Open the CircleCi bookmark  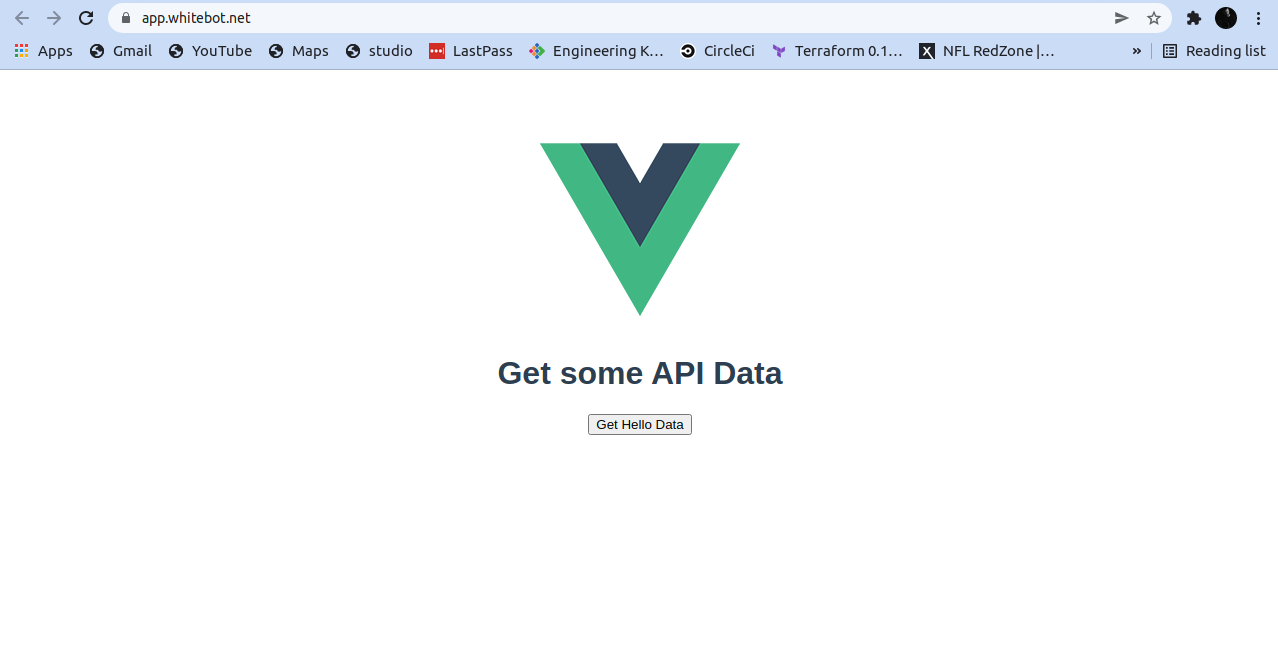(x=717, y=51)
